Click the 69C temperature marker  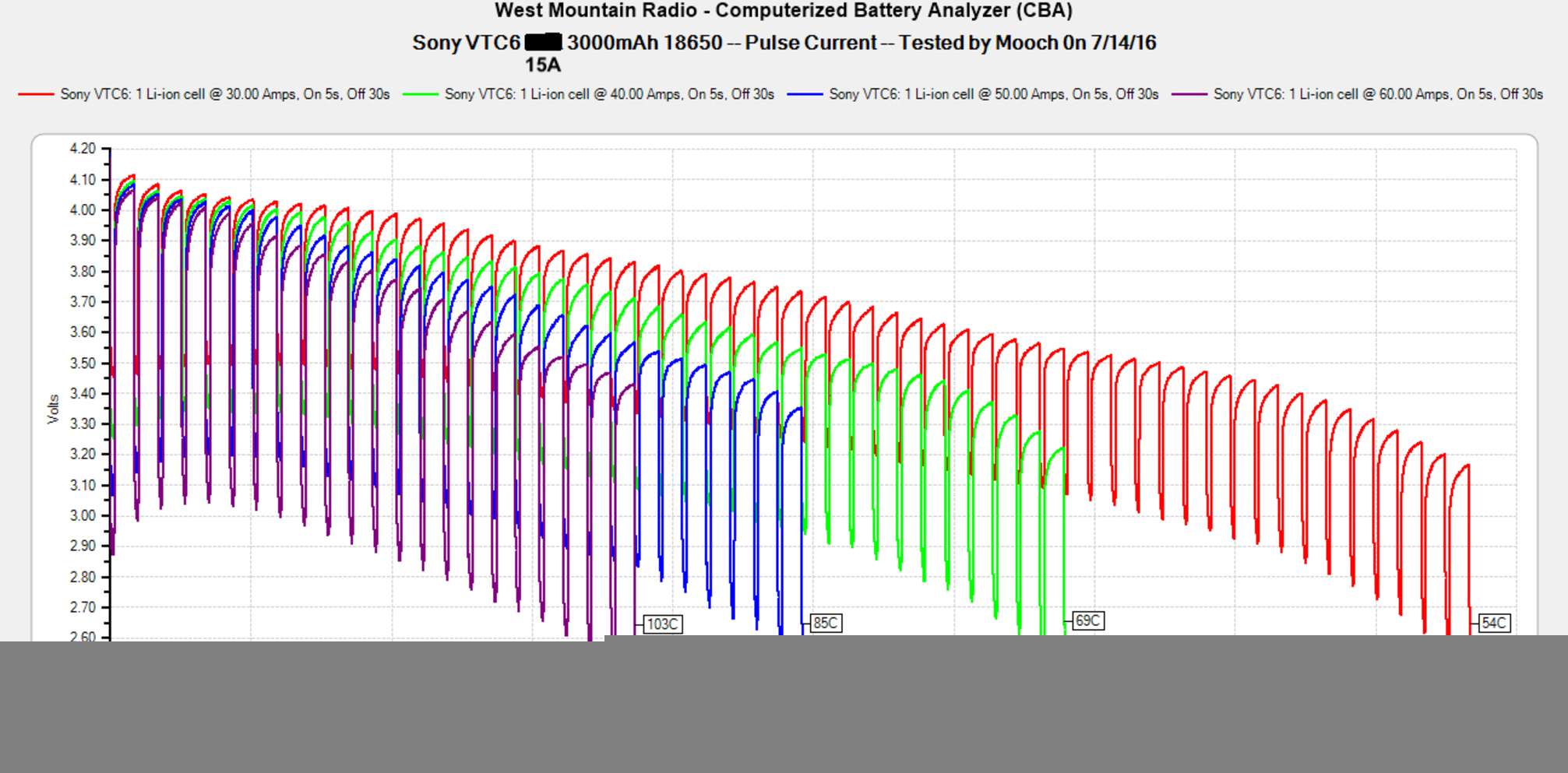[1087, 620]
